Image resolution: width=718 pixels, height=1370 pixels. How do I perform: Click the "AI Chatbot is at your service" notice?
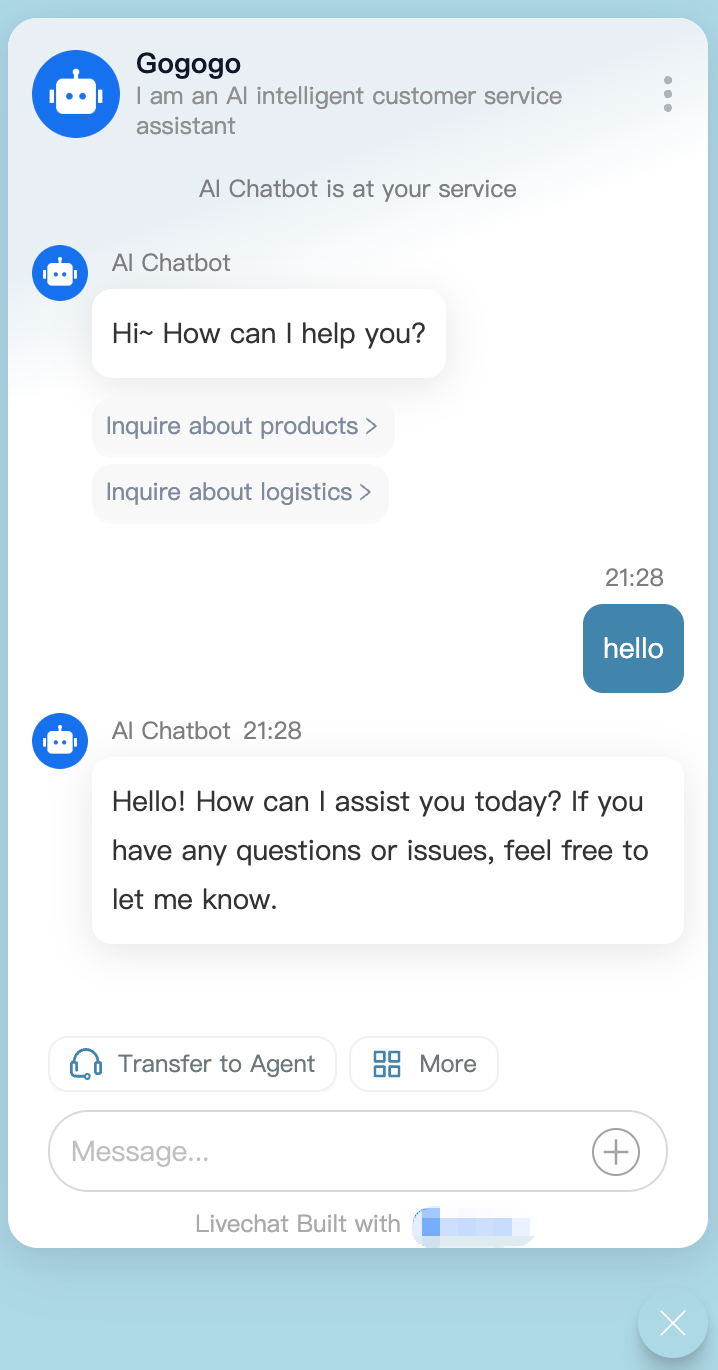(358, 189)
